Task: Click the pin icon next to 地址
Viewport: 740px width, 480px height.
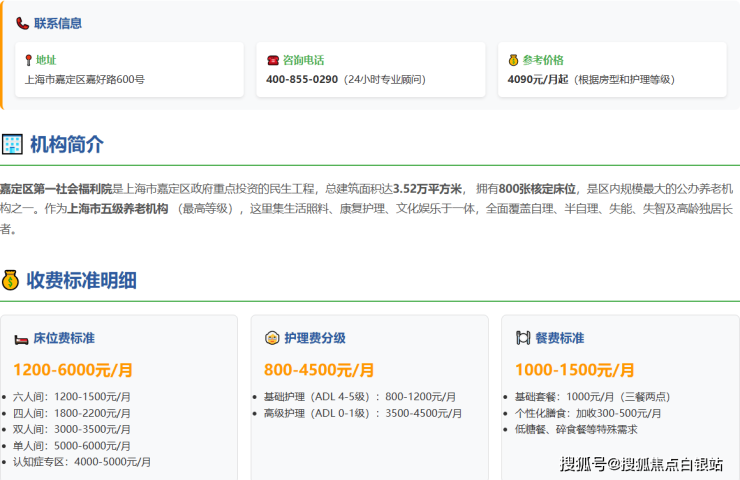Action: pyautogui.click(x=29, y=60)
